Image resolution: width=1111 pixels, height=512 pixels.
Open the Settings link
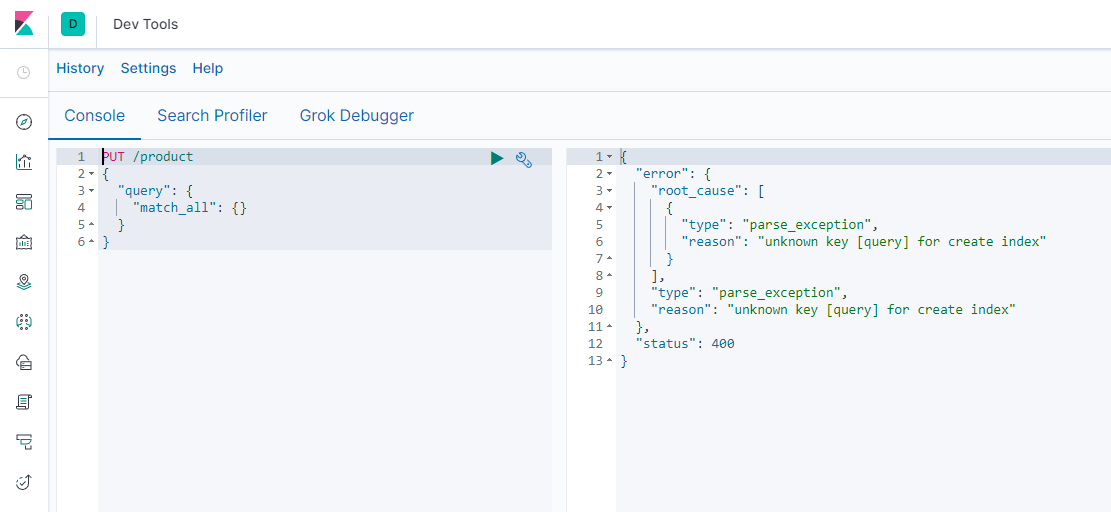click(148, 68)
